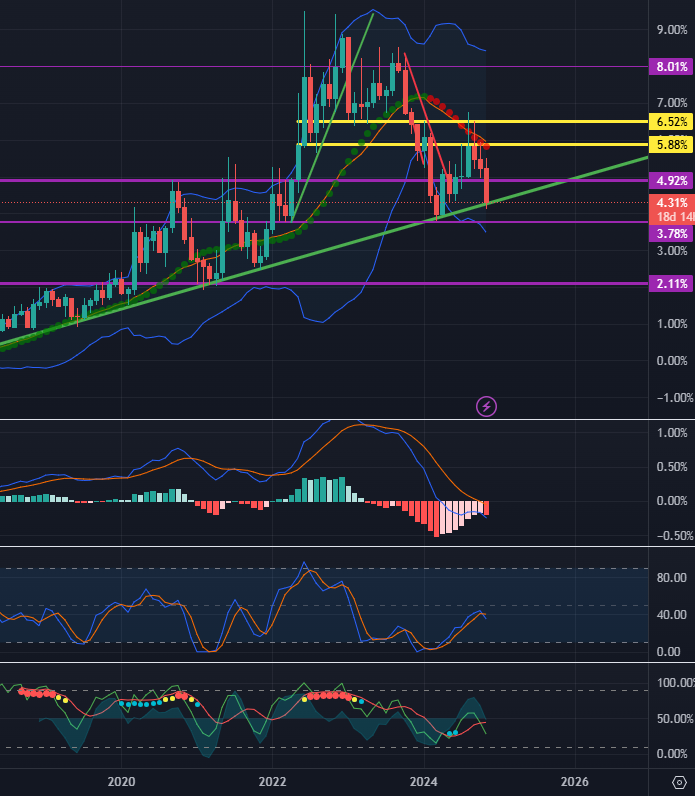The image size is (695, 796).
Task: Open chart settings gear icon at bottom right
Action: click(x=679, y=782)
